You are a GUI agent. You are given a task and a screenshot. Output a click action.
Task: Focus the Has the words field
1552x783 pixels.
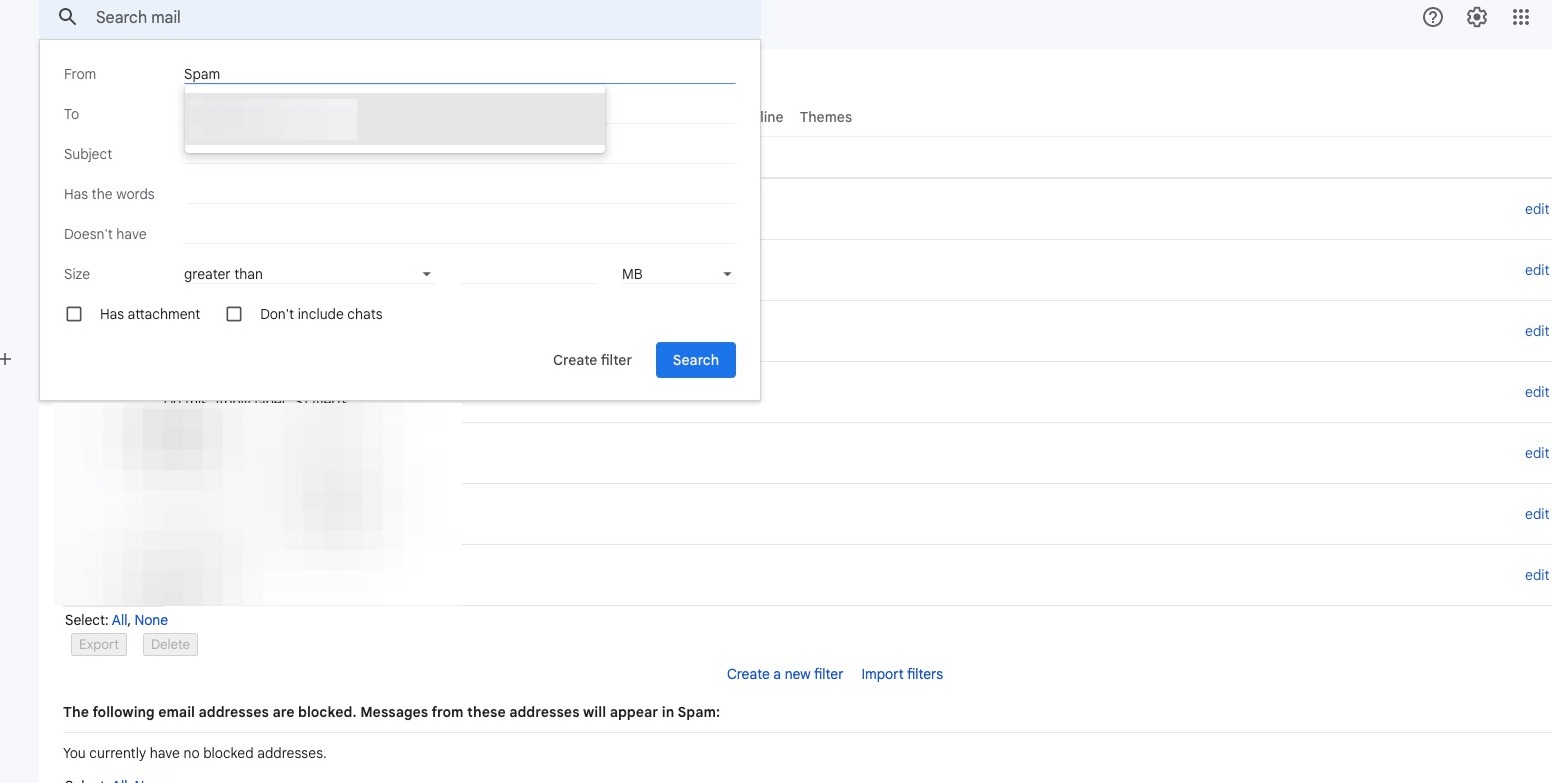coord(459,194)
